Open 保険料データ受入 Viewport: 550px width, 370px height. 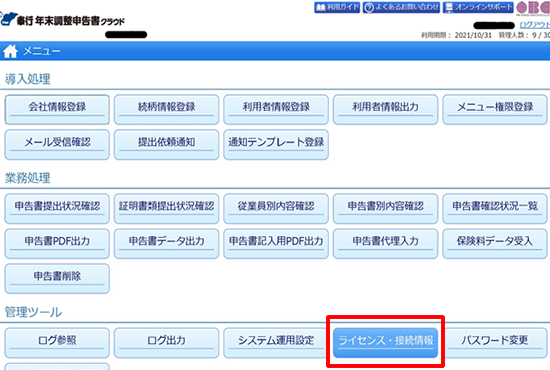pos(495,244)
